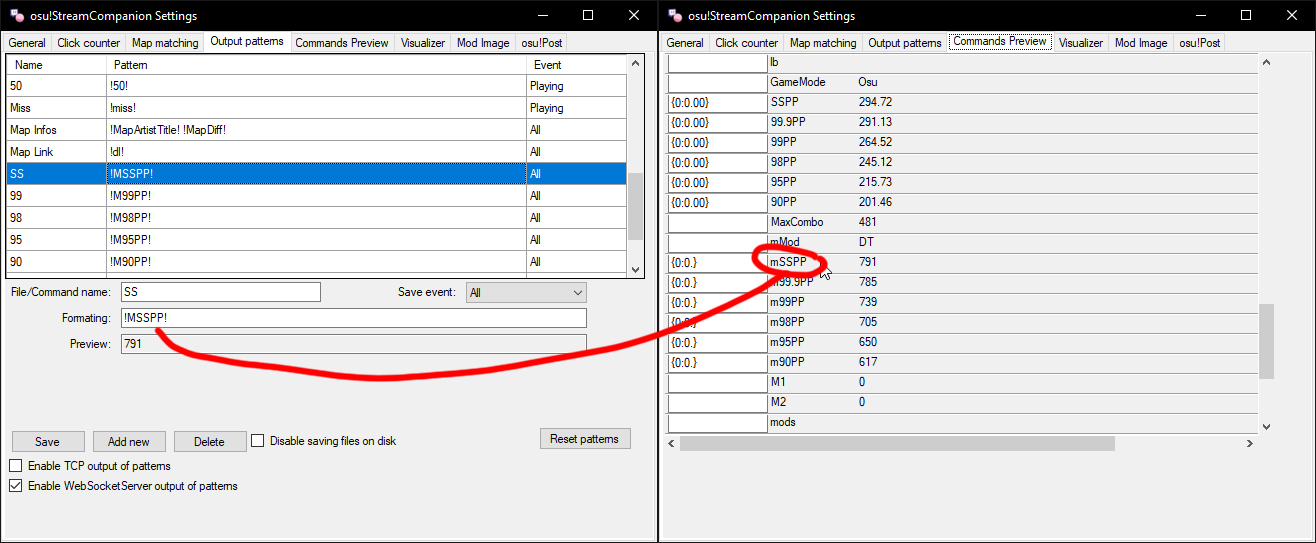The width and height of the screenshot is (1316, 543).
Task: Open the Visualizer tab in the right window
Action: pos(1080,43)
